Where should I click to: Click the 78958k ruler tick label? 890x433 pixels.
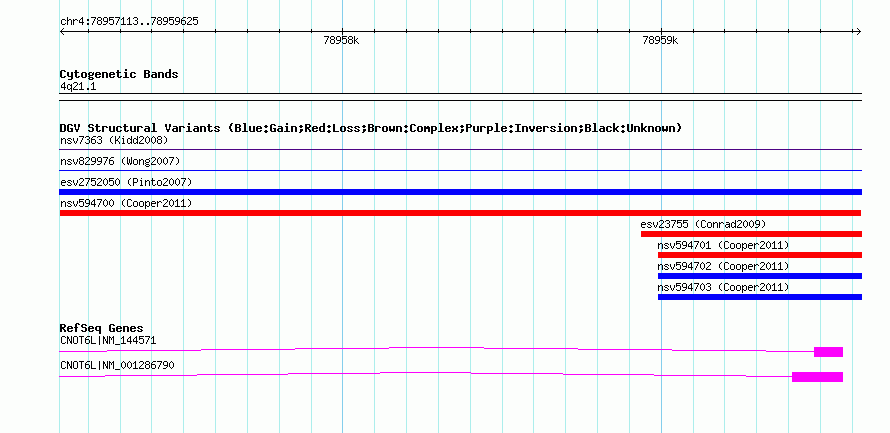(341, 40)
